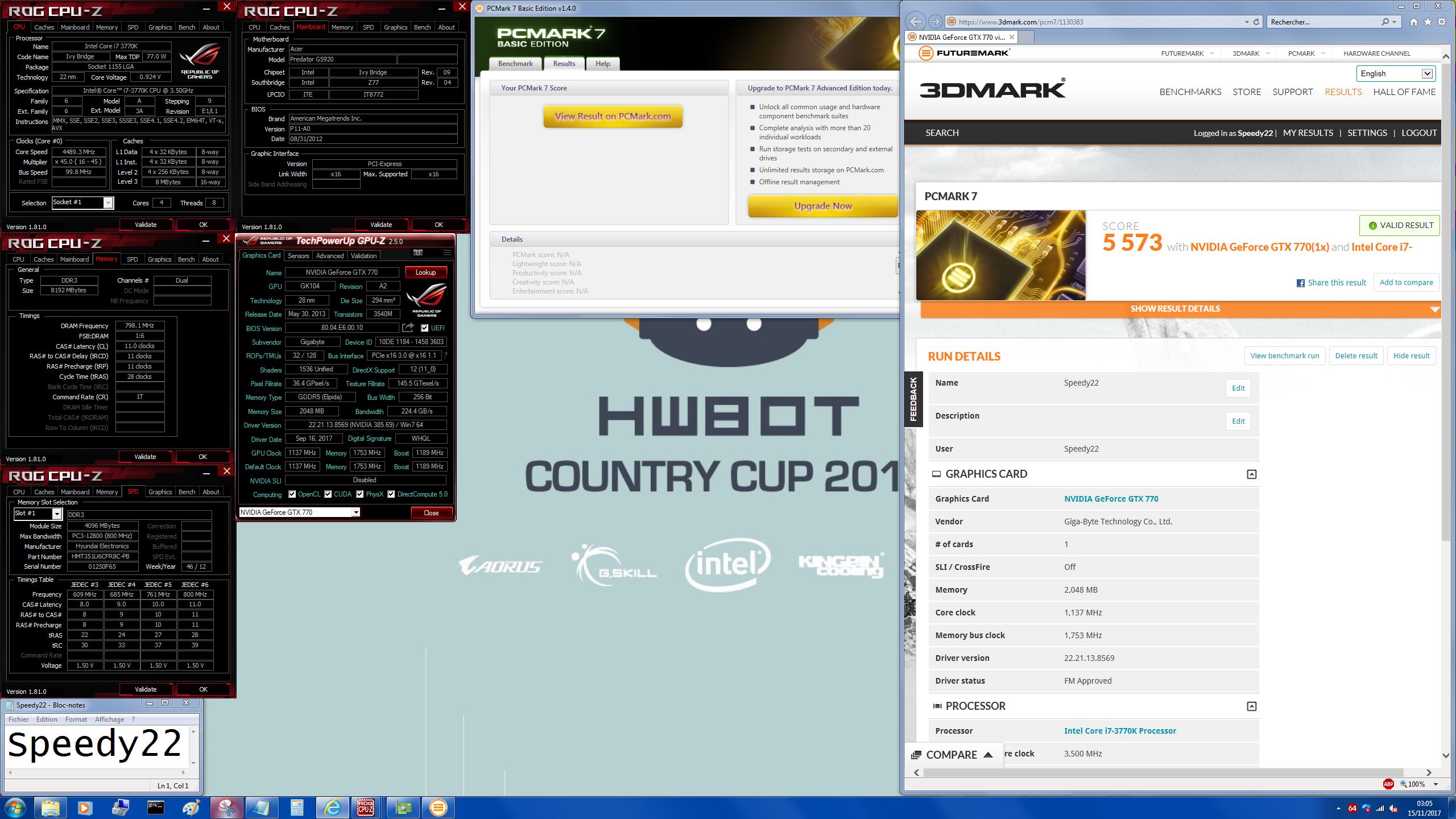This screenshot has width=1456, height=819.
Task: Switch to ROG CPU-Z taskbar icon
Action: [x=366, y=808]
